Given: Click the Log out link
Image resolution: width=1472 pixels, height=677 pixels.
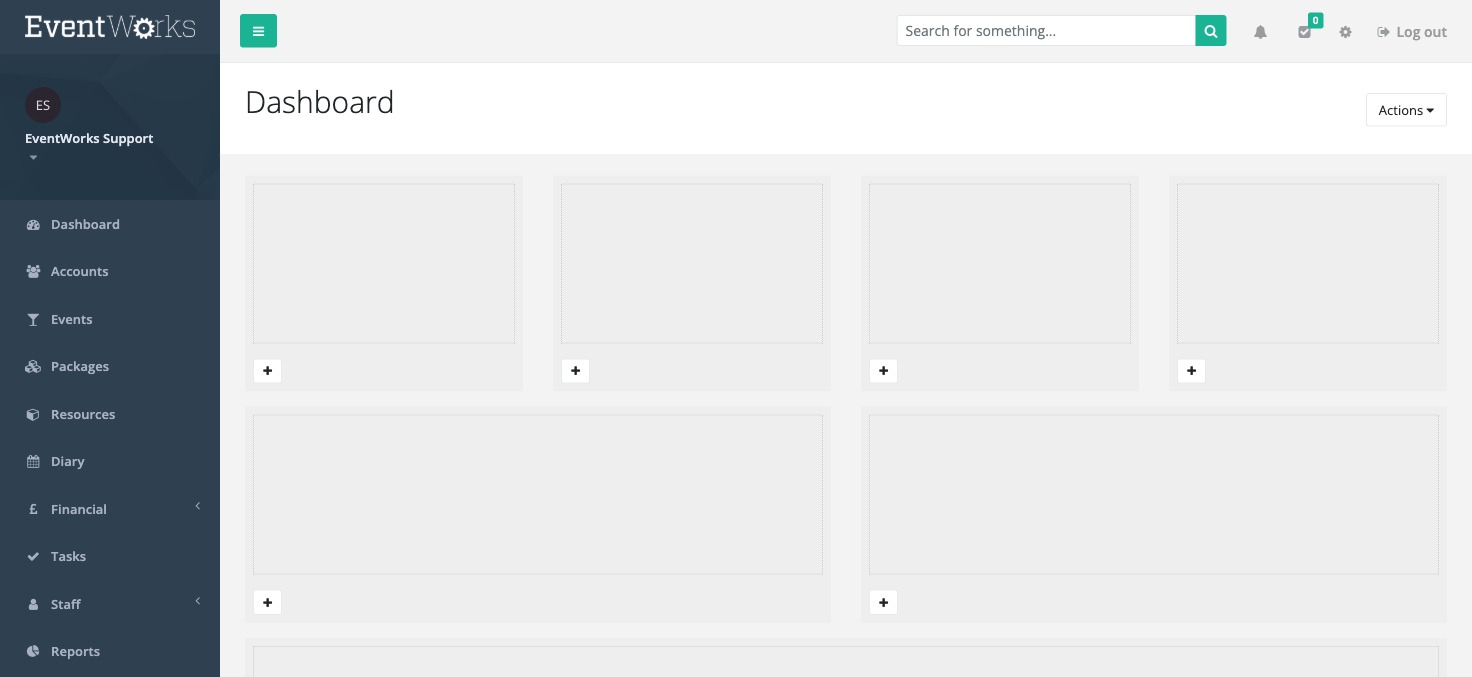Looking at the screenshot, I should coord(1412,32).
